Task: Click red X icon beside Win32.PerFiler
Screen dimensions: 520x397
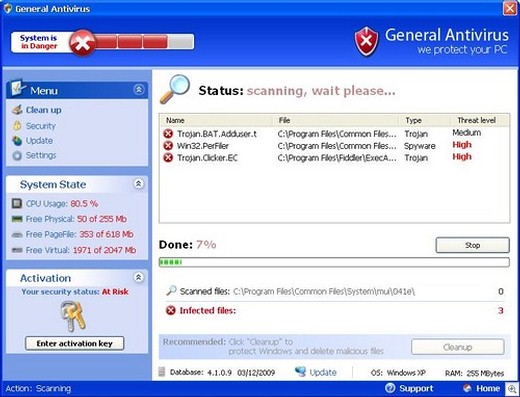Action: point(168,146)
